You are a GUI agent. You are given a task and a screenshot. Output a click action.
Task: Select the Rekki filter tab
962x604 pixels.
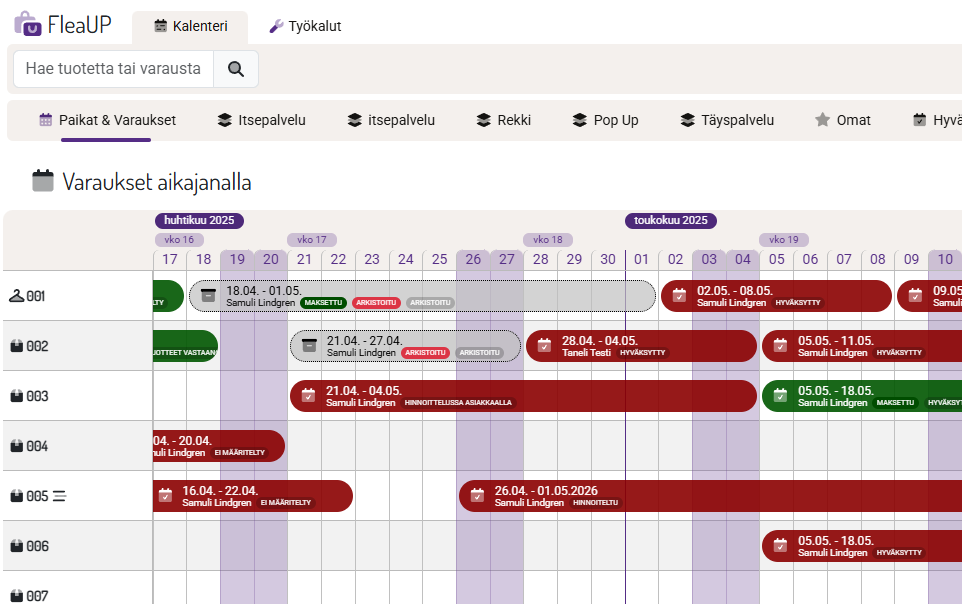pos(504,120)
